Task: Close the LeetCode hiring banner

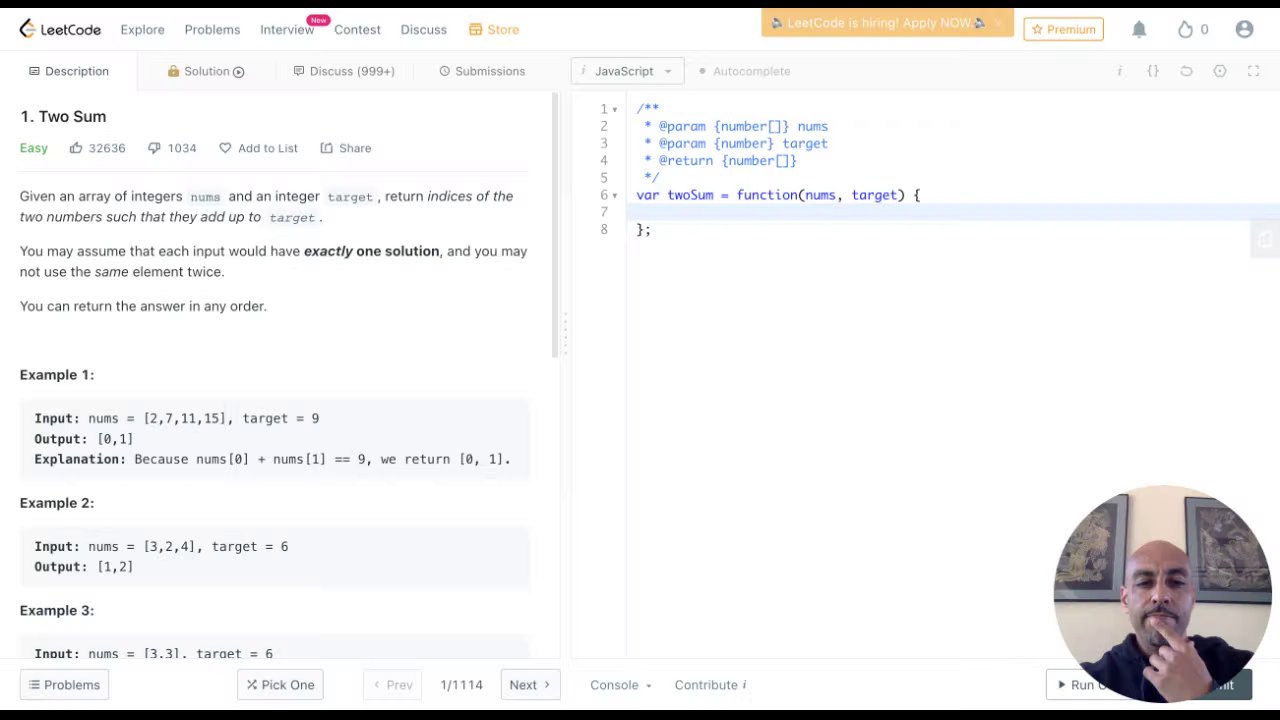Action: coord(997,23)
